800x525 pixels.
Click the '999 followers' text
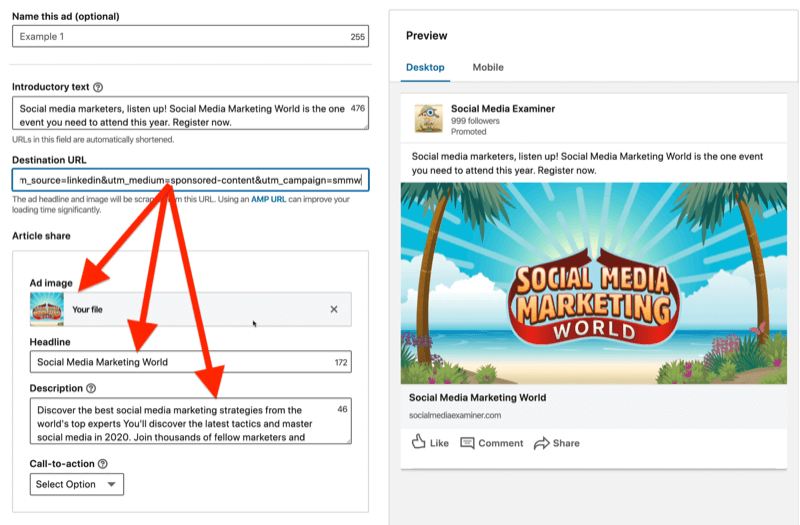tap(475, 121)
